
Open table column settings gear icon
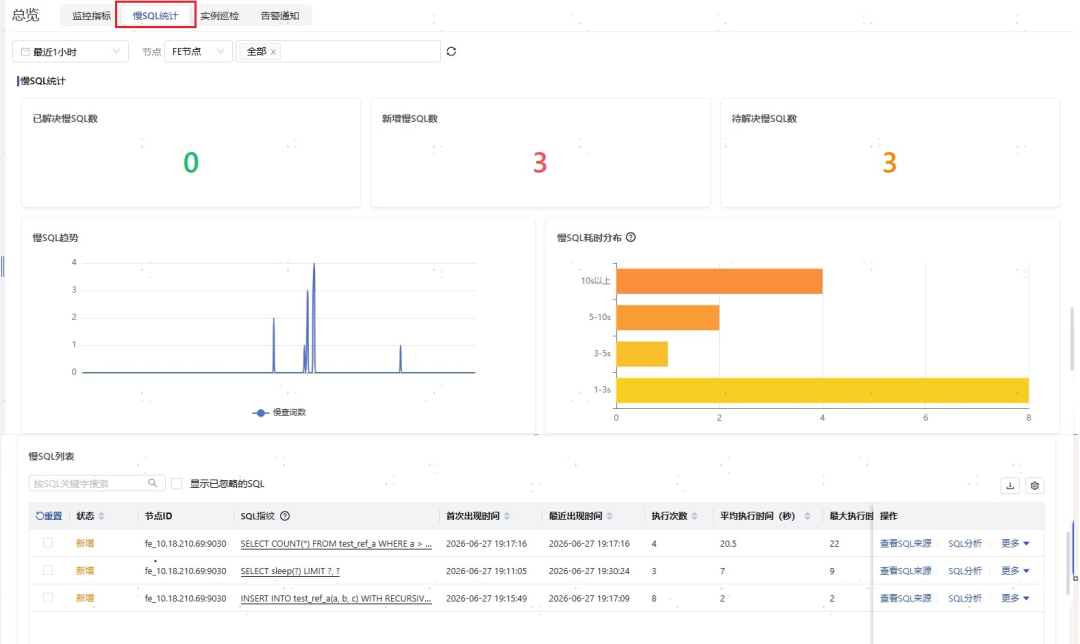(1035, 486)
